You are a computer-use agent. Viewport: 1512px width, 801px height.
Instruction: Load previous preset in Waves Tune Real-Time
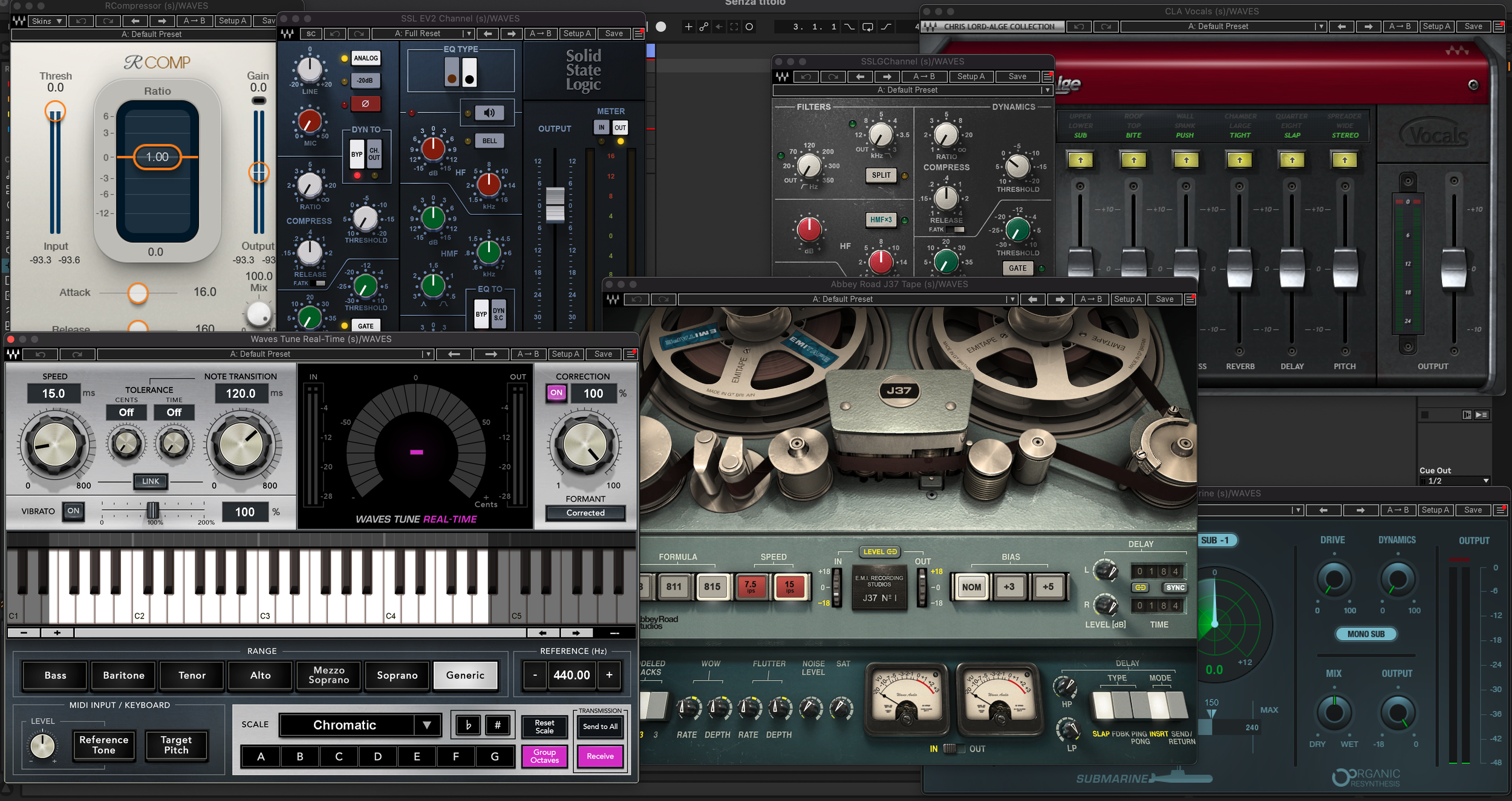(454, 354)
